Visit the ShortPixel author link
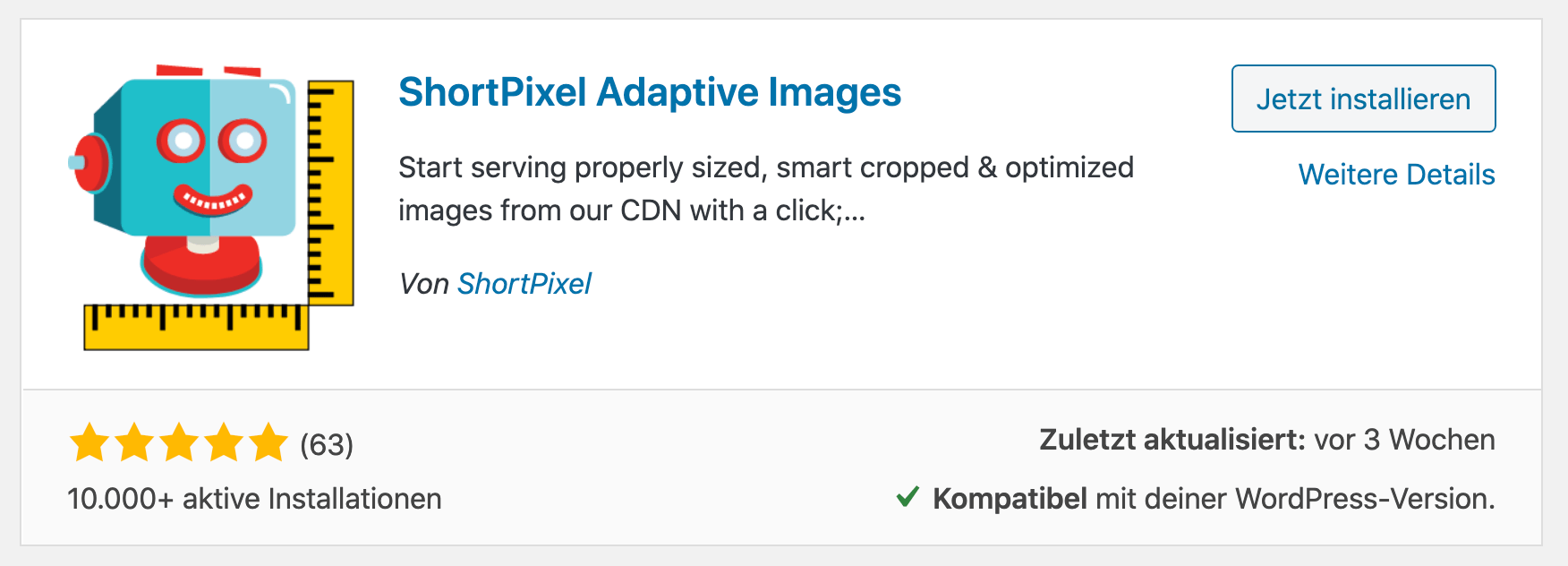Viewport: 1568px width, 566px height. pos(524,284)
